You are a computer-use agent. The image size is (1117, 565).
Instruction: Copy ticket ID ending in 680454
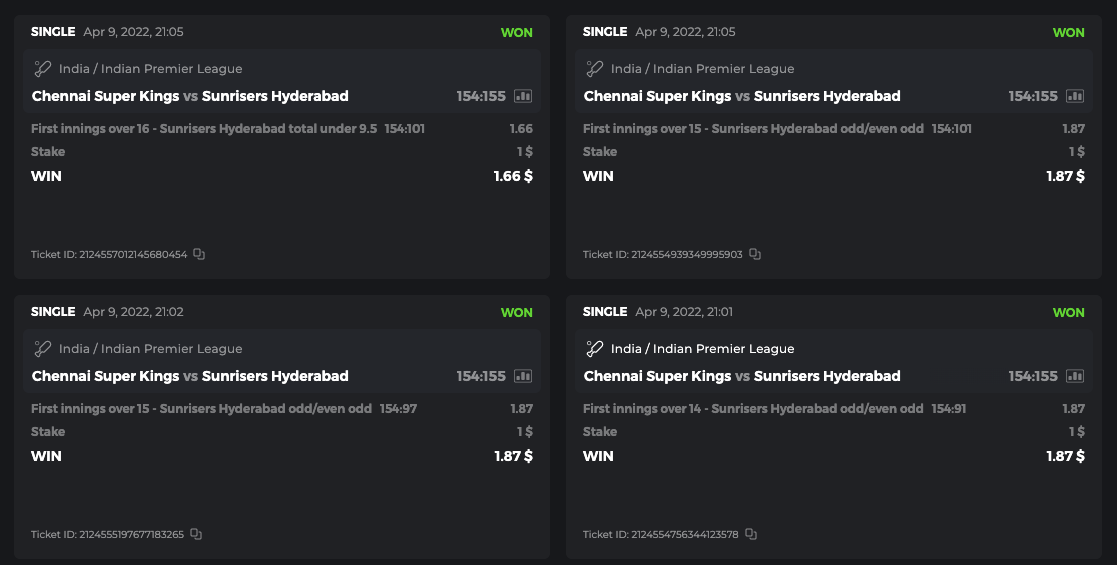[199, 254]
